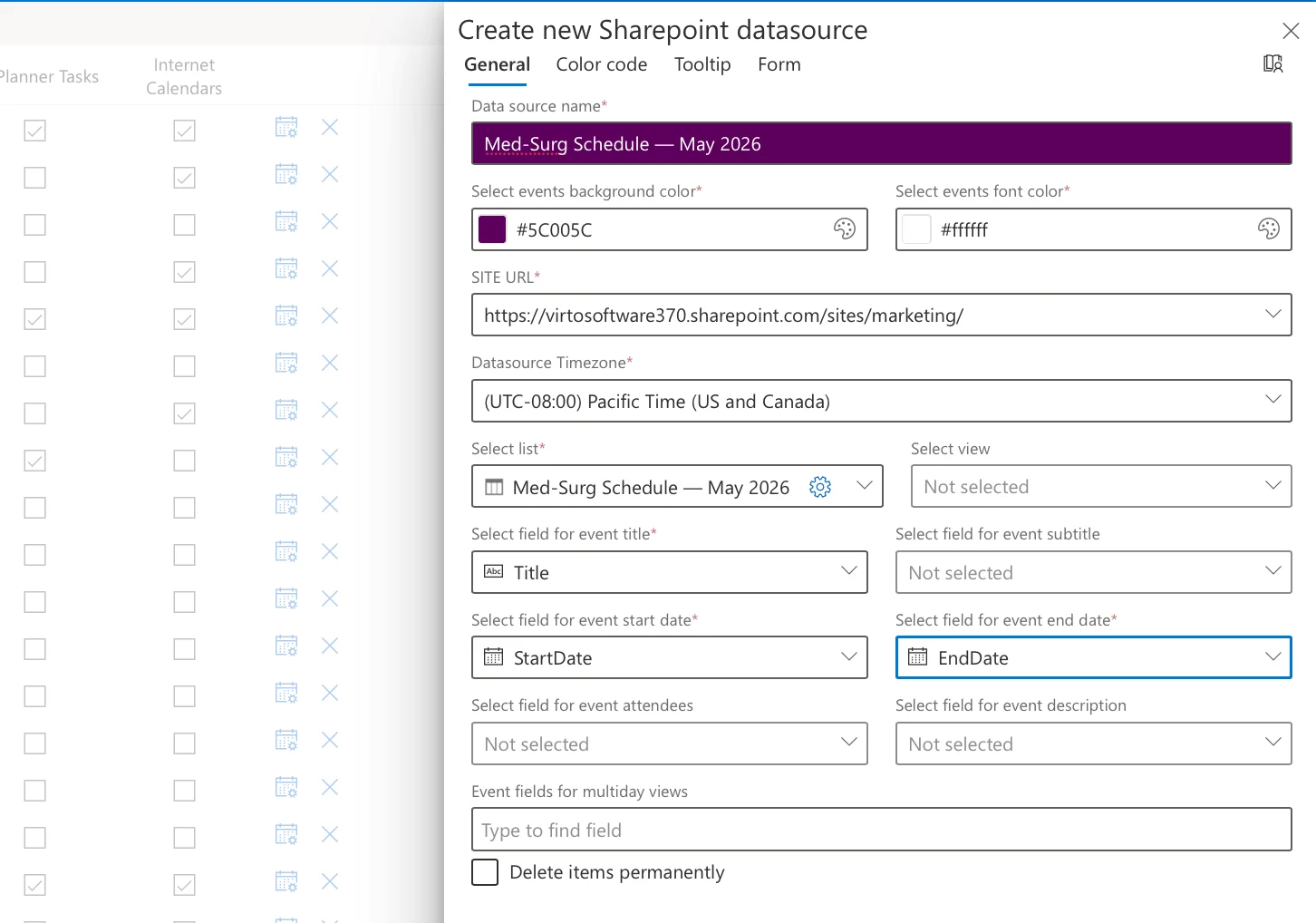Open the Select view dropdown
Viewport: 1316px width, 923px height.
click(x=1101, y=486)
